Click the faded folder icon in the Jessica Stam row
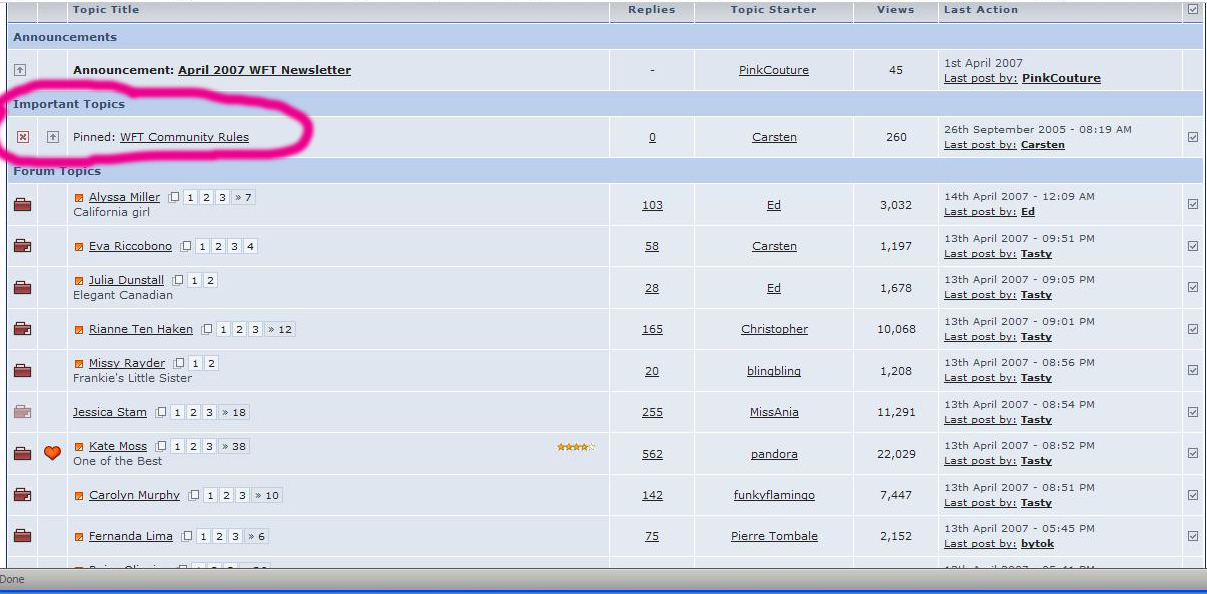Viewport: 1207px width, 594px height. 22,412
